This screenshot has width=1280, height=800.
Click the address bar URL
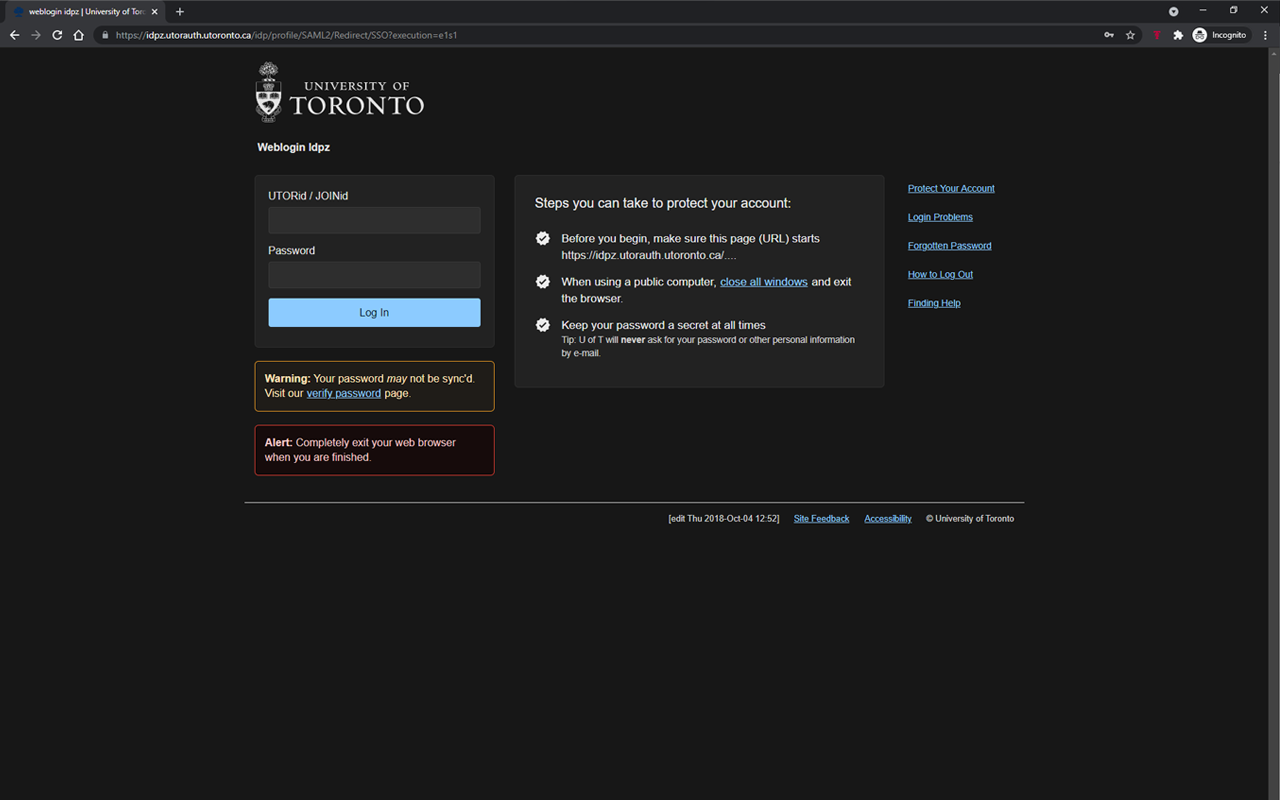pos(287,35)
